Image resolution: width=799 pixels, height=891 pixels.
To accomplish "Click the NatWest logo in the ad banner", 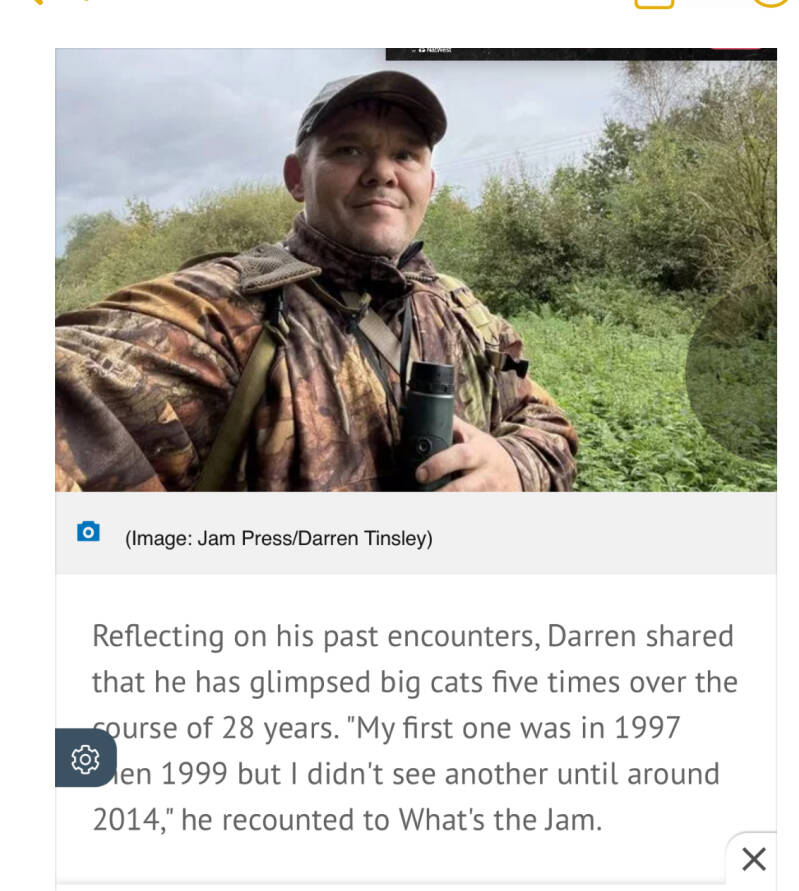I will click(435, 51).
